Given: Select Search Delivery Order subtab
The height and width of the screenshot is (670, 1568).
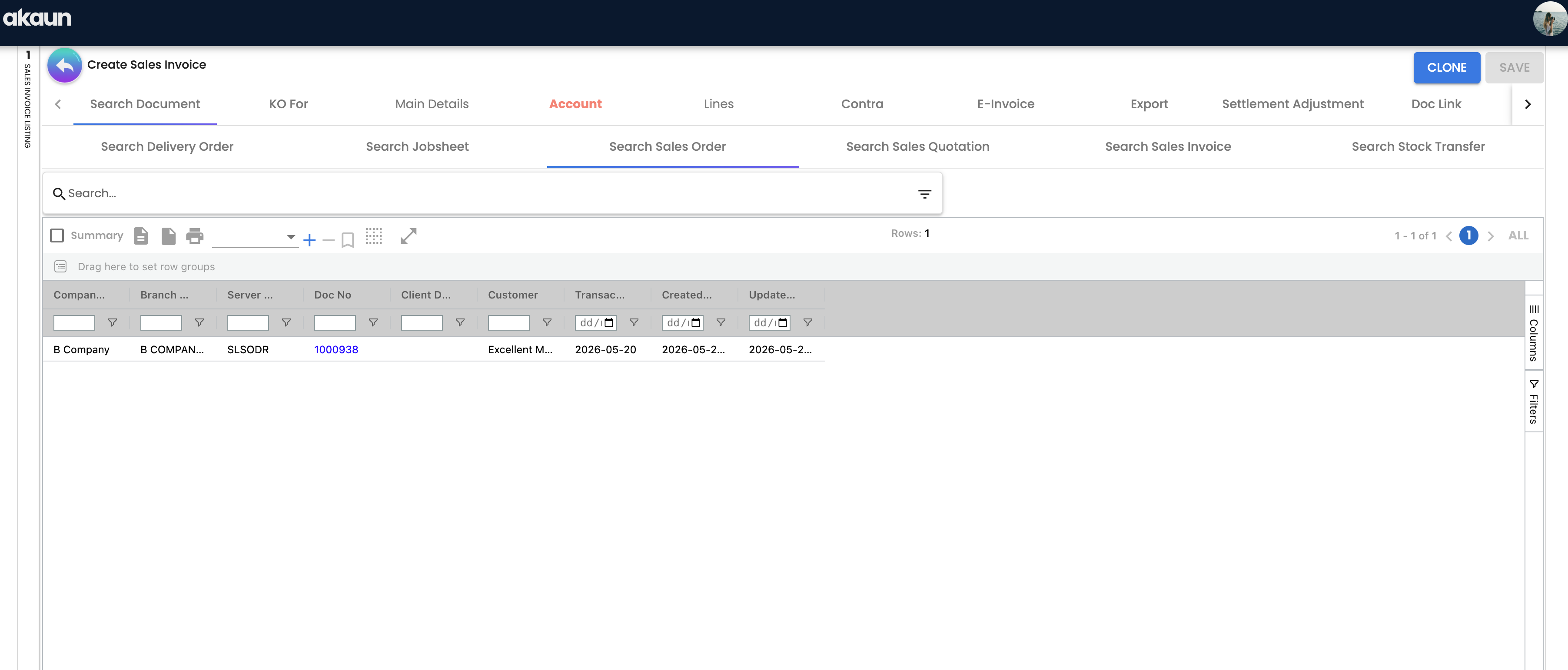Looking at the screenshot, I should (x=167, y=147).
